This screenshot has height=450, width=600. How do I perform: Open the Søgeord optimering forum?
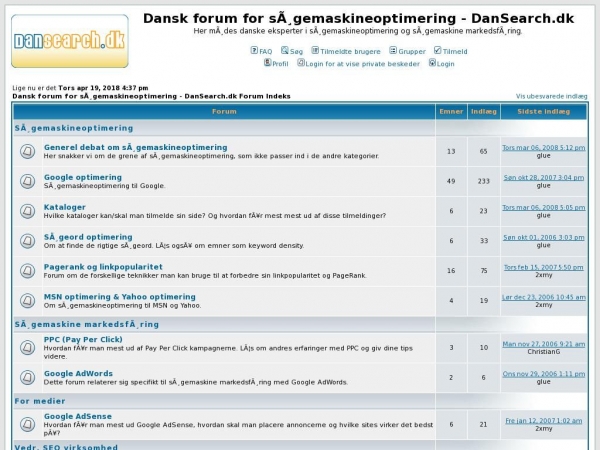pos(88,237)
